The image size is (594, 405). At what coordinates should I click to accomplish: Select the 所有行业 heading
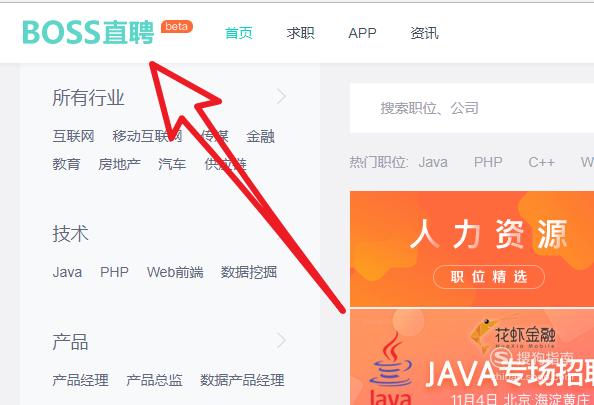point(88,97)
